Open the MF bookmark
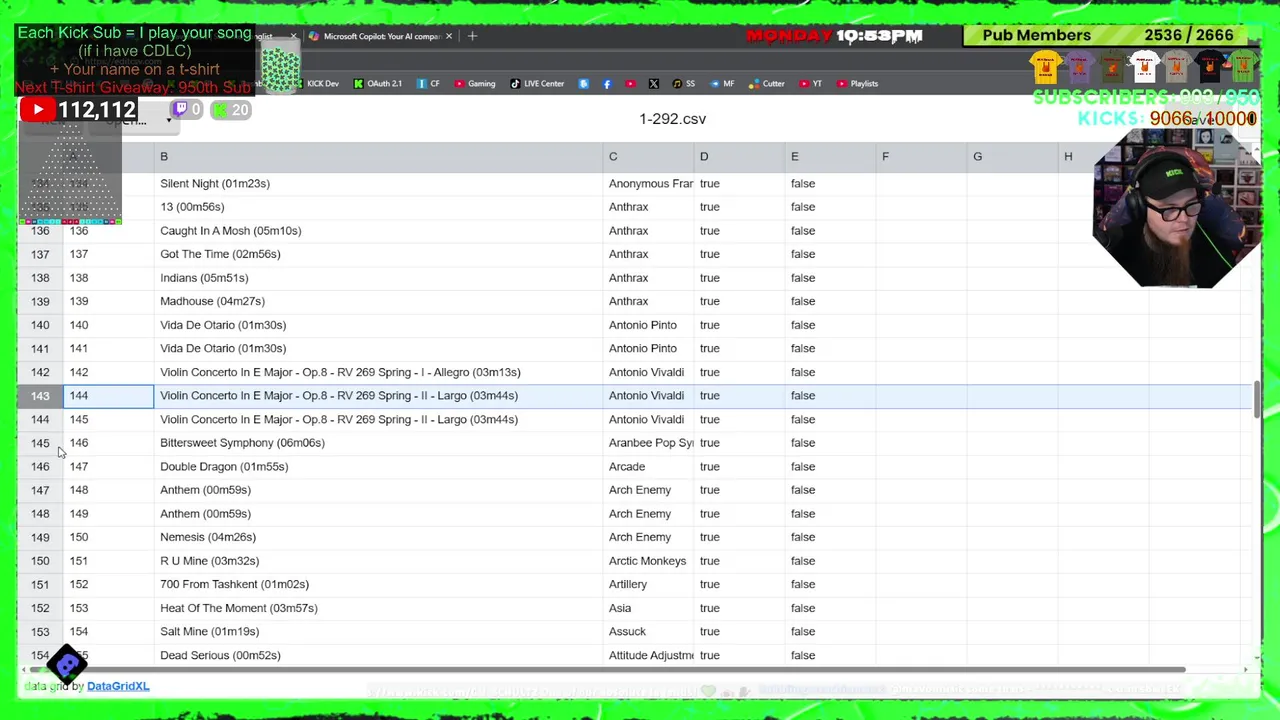 click(722, 84)
